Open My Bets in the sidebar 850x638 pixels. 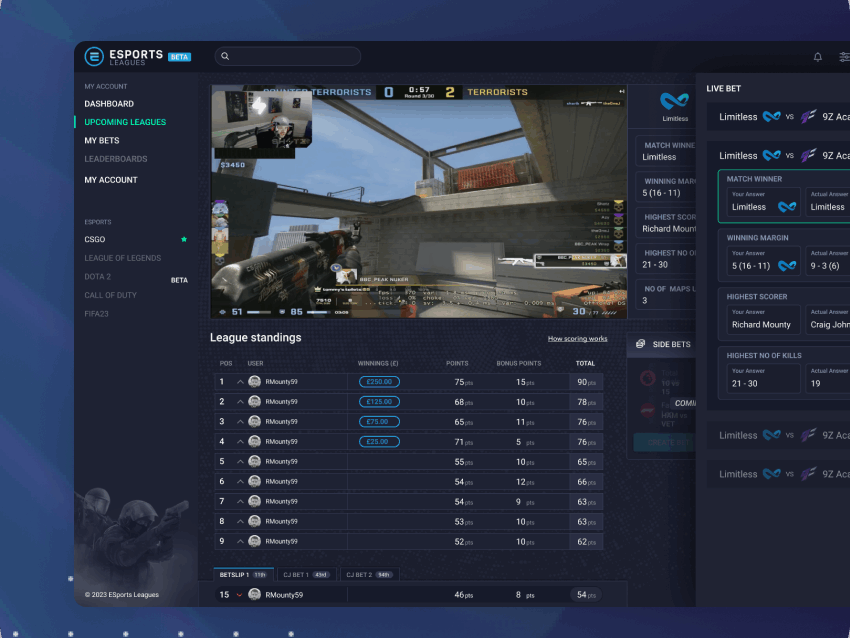point(102,141)
